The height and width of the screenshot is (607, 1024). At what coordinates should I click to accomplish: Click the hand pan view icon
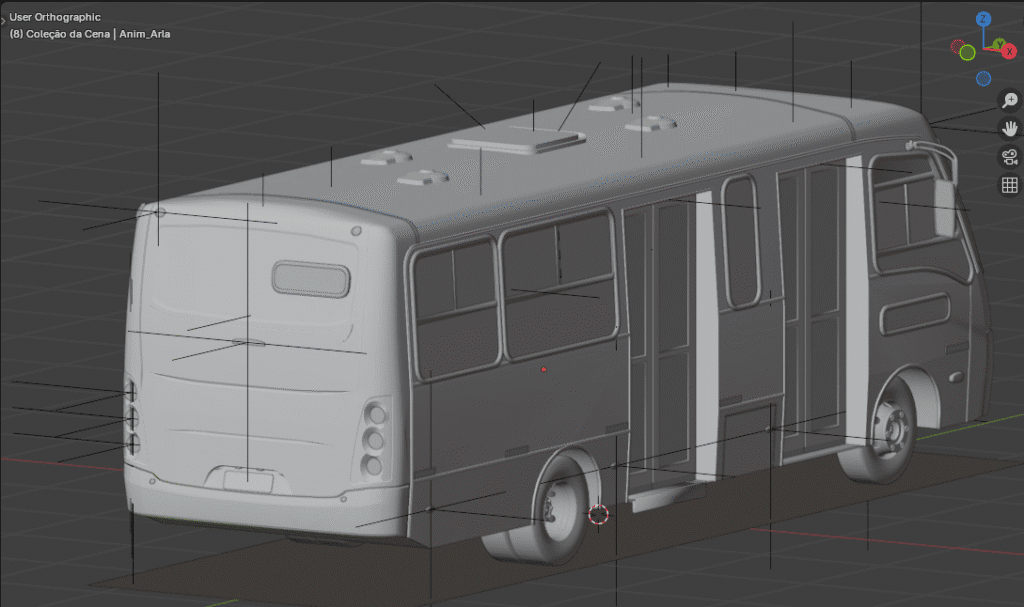pos(1010,128)
